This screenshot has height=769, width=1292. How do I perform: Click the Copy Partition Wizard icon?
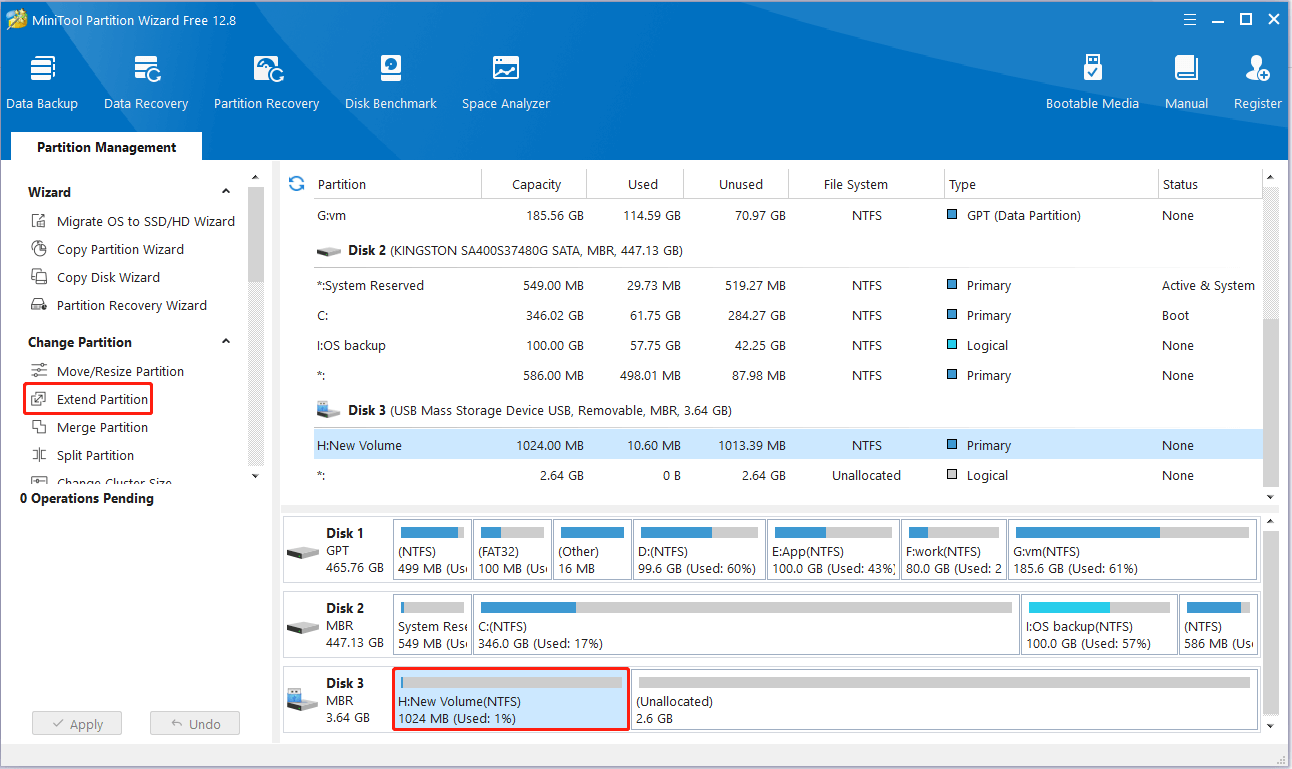click(x=39, y=249)
